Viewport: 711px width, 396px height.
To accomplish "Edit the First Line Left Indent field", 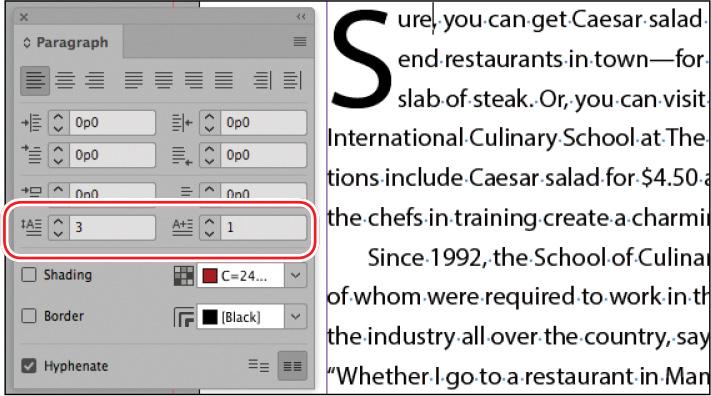I will pos(112,155).
